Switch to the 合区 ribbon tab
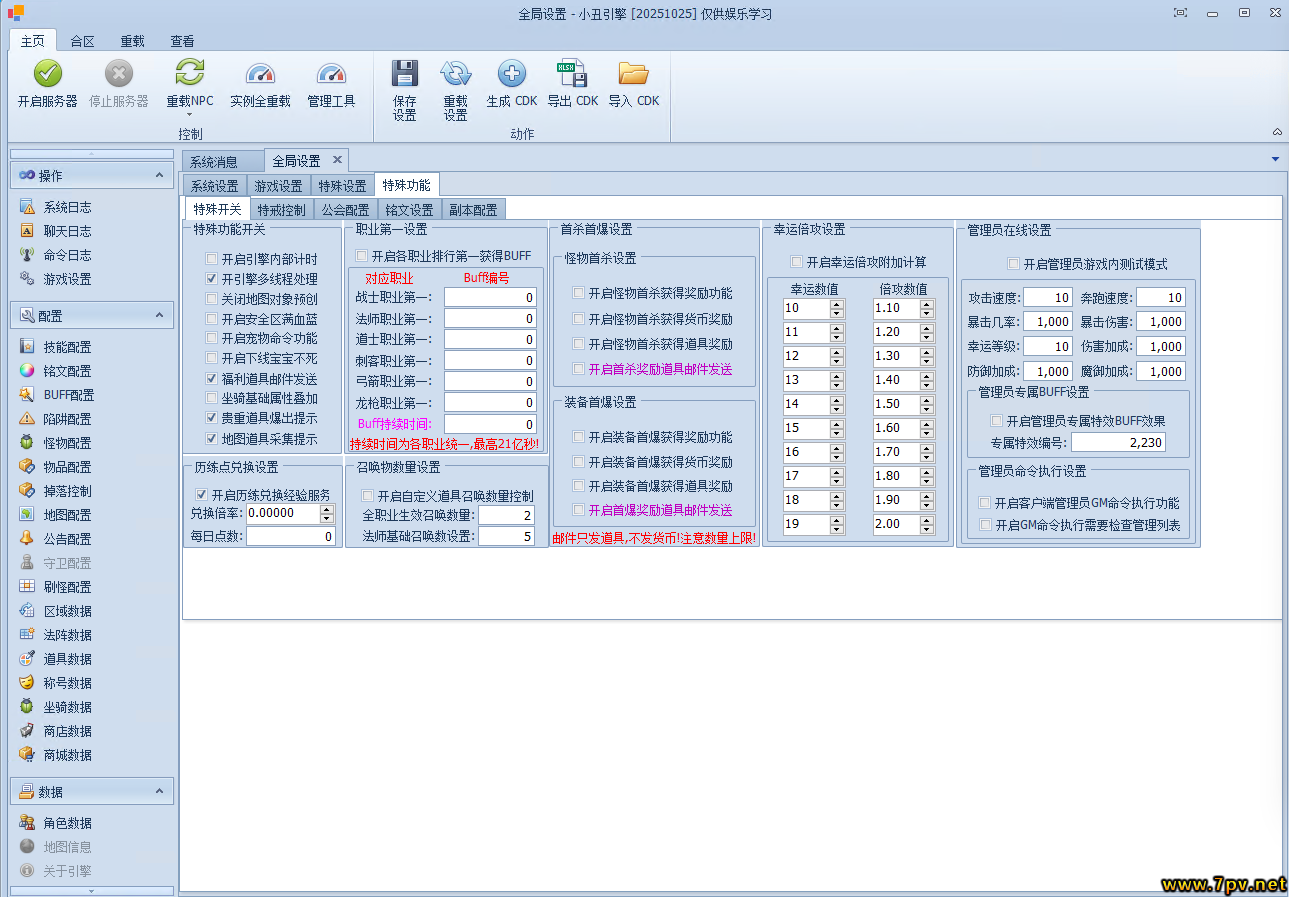Image resolution: width=1289 pixels, height=897 pixels. (x=82, y=41)
